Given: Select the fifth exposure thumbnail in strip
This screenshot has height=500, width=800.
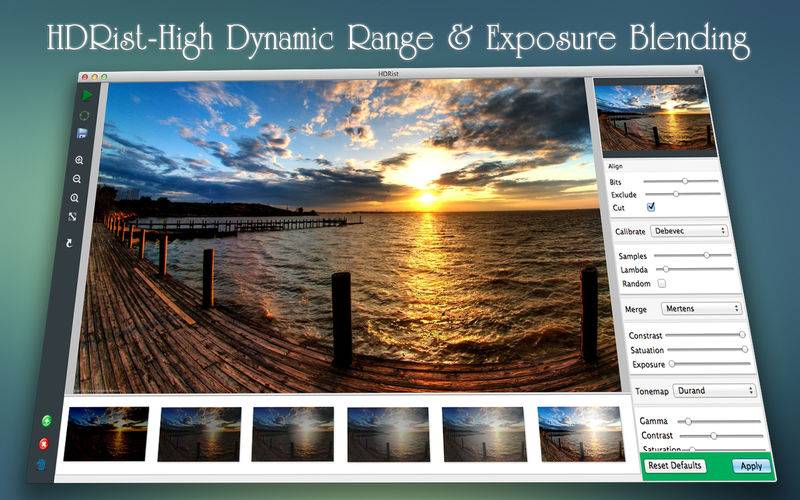Looking at the screenshot, I should [484, 435].
